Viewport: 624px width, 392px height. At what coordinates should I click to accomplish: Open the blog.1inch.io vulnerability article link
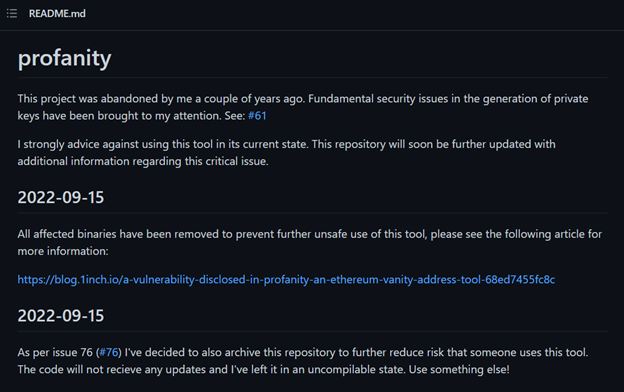286,279
